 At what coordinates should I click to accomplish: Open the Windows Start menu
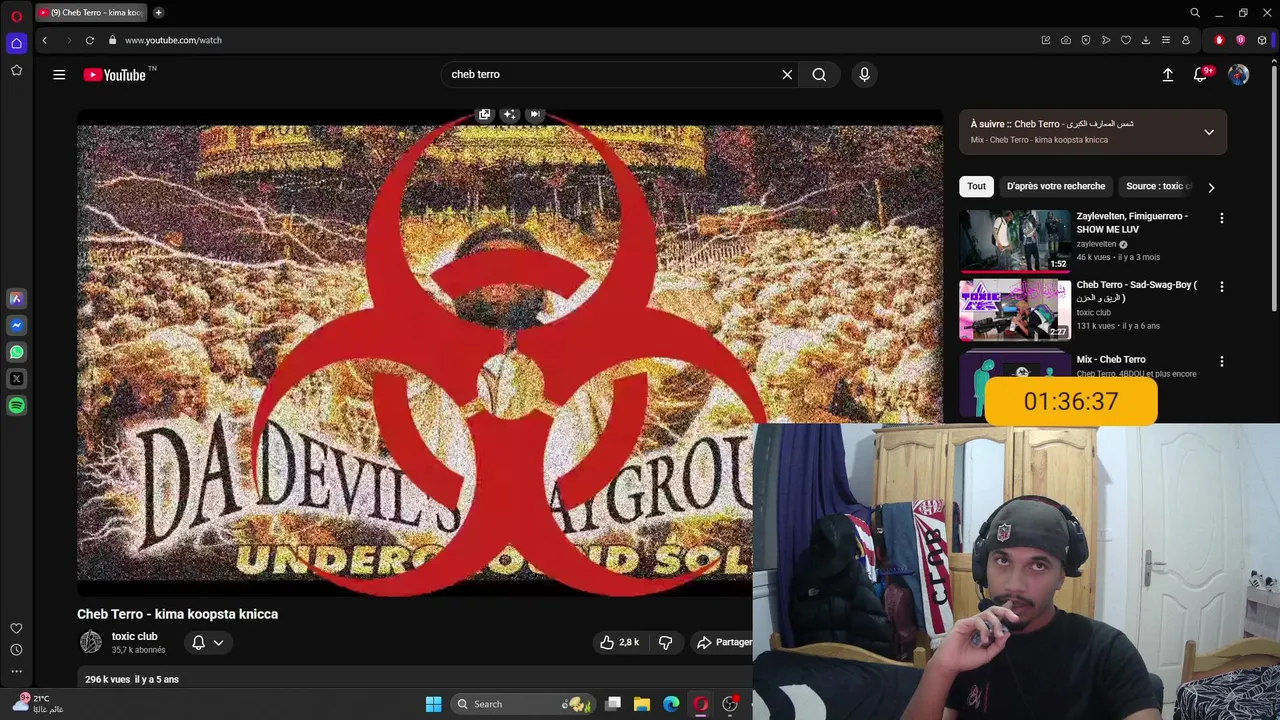[x=433, y=704]
